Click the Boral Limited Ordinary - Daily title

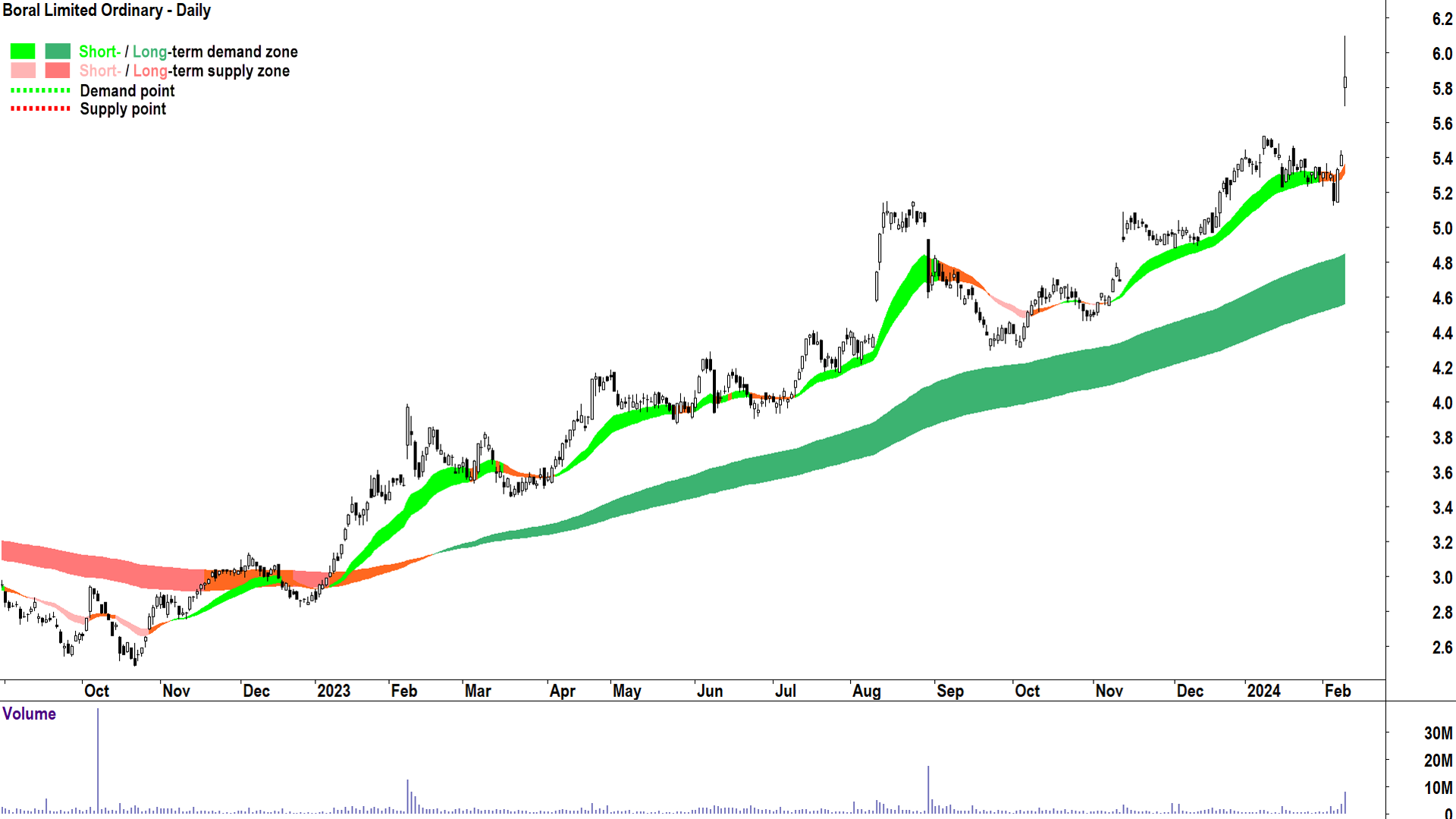[x=107, y=11]
